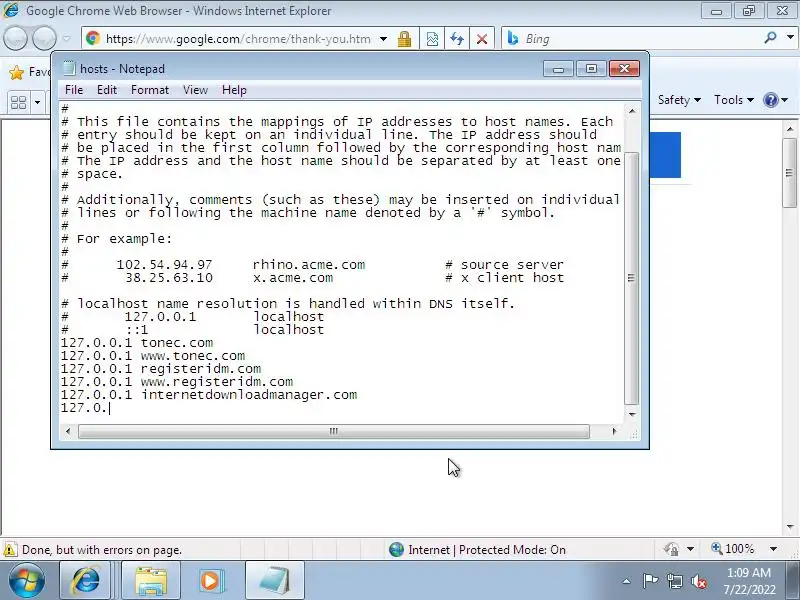
Task: Click the Internet Explorer Forward button
Action: click(x=44, y=38)
